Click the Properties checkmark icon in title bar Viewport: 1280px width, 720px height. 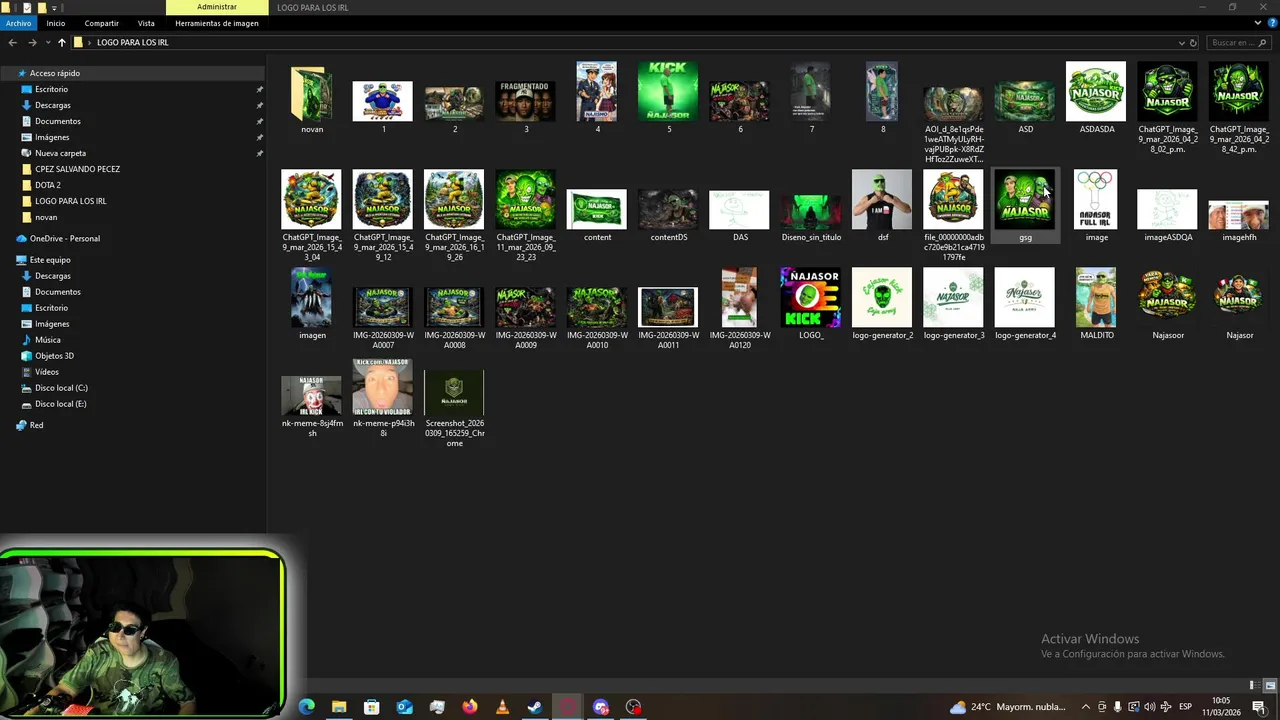pos(27,7)
